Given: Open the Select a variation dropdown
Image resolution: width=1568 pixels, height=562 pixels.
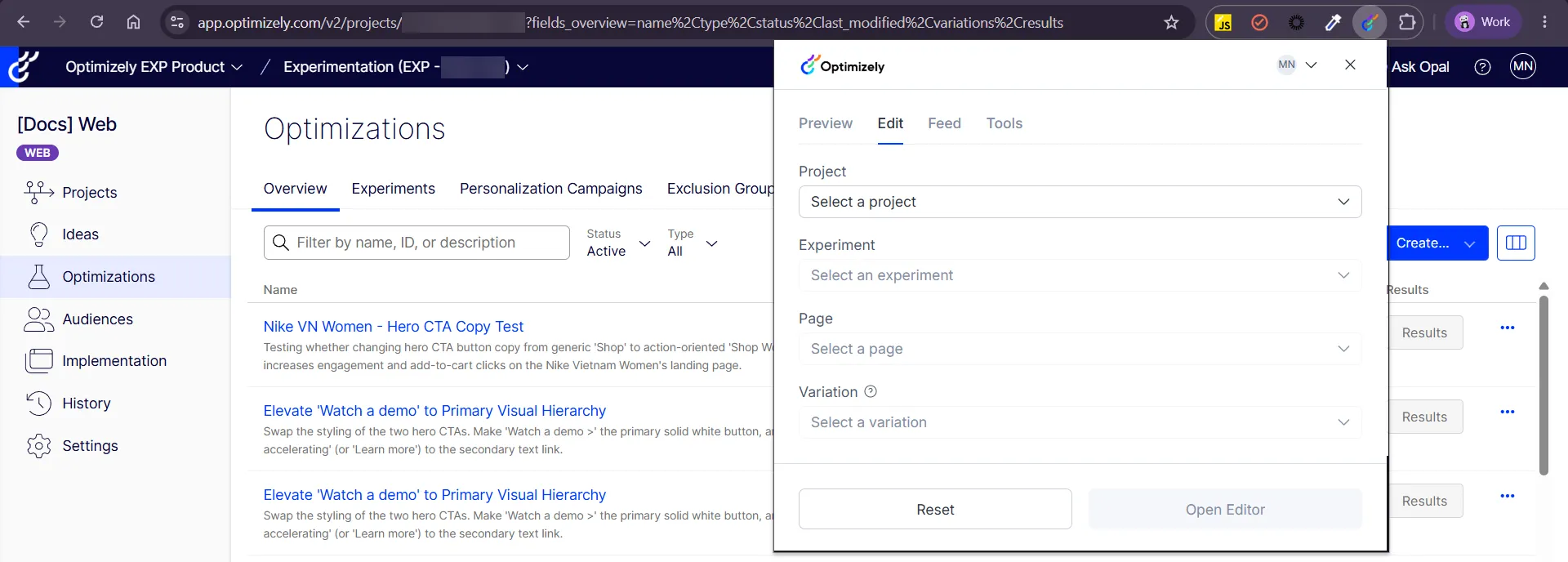Looking at the screenshot, I should click(1080, 422).
